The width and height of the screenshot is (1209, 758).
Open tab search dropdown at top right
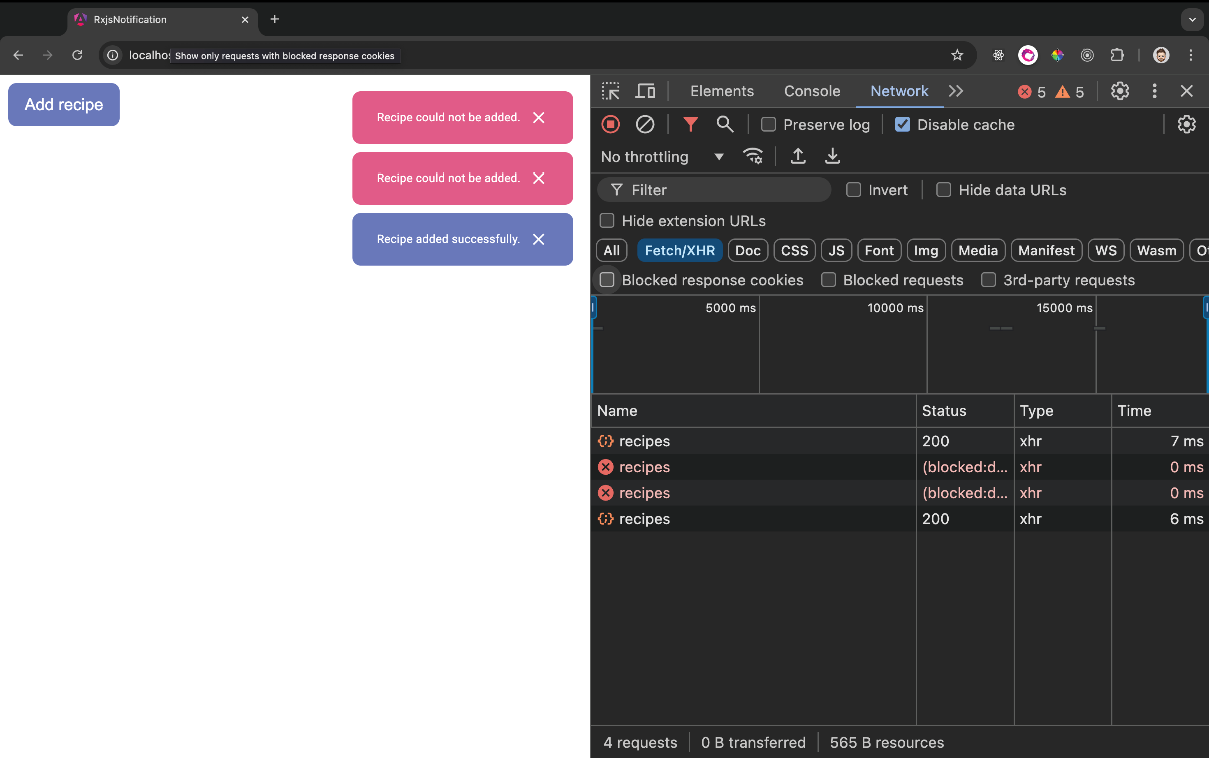tap(1190, 19)
